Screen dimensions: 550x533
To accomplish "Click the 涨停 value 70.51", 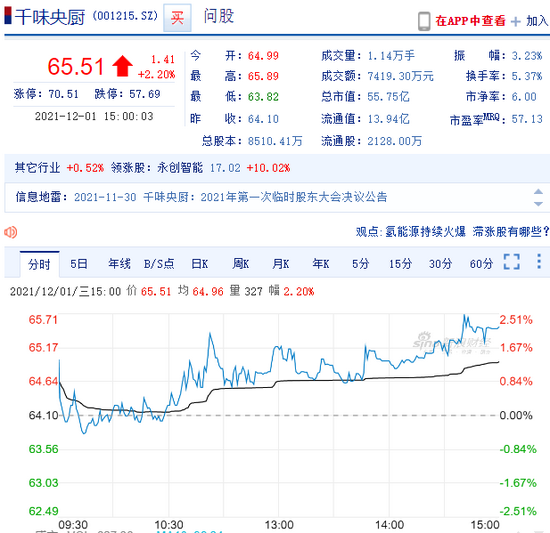I will pyautogui.click(x=63, y=94).
